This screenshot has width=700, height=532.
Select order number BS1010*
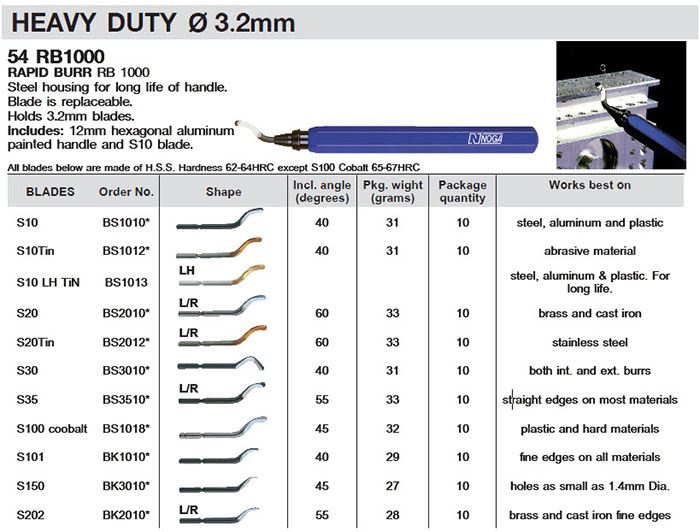tap(126, 222)
